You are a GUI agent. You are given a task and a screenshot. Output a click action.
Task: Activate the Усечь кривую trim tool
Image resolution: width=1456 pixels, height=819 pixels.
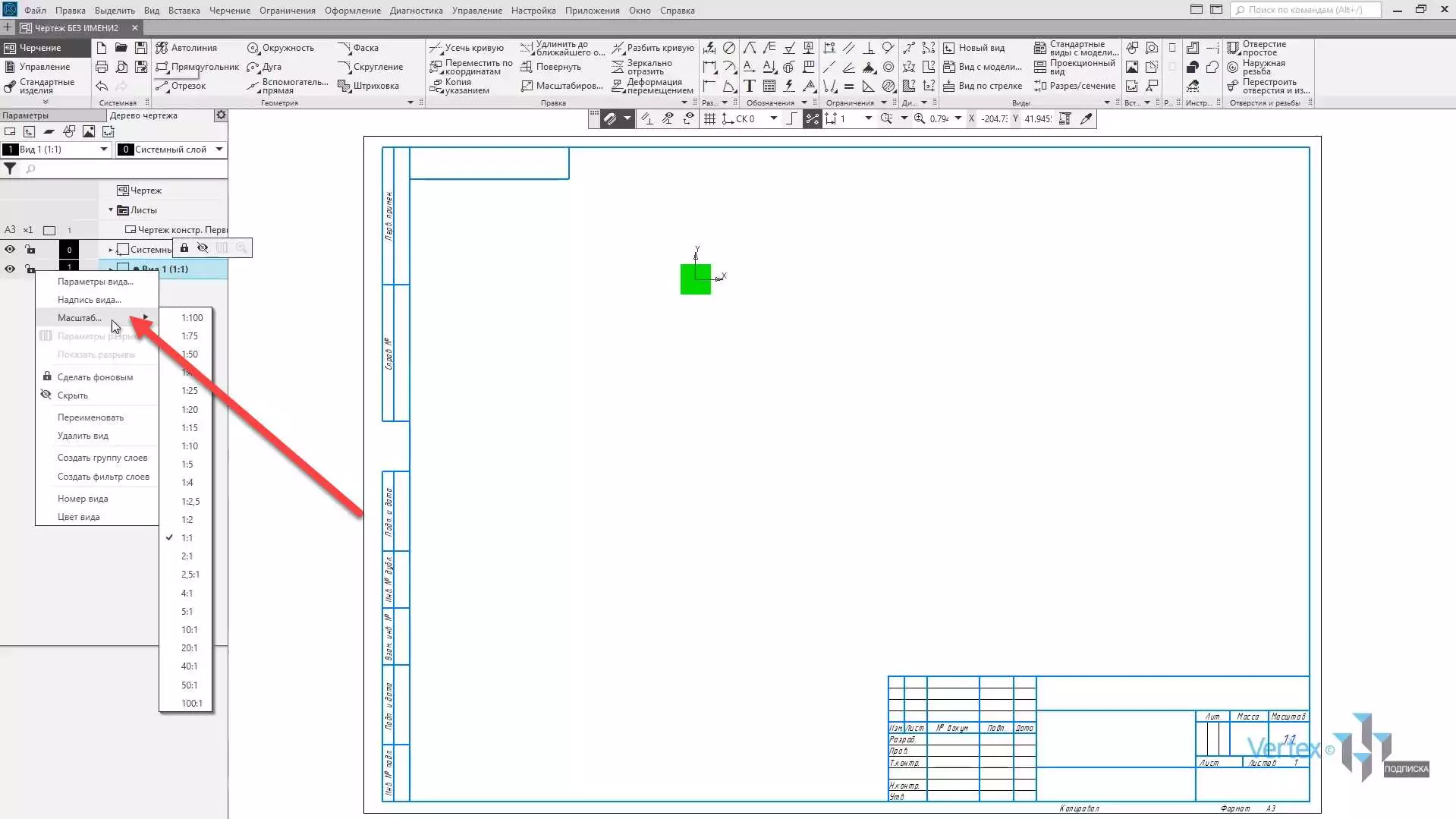467,48
